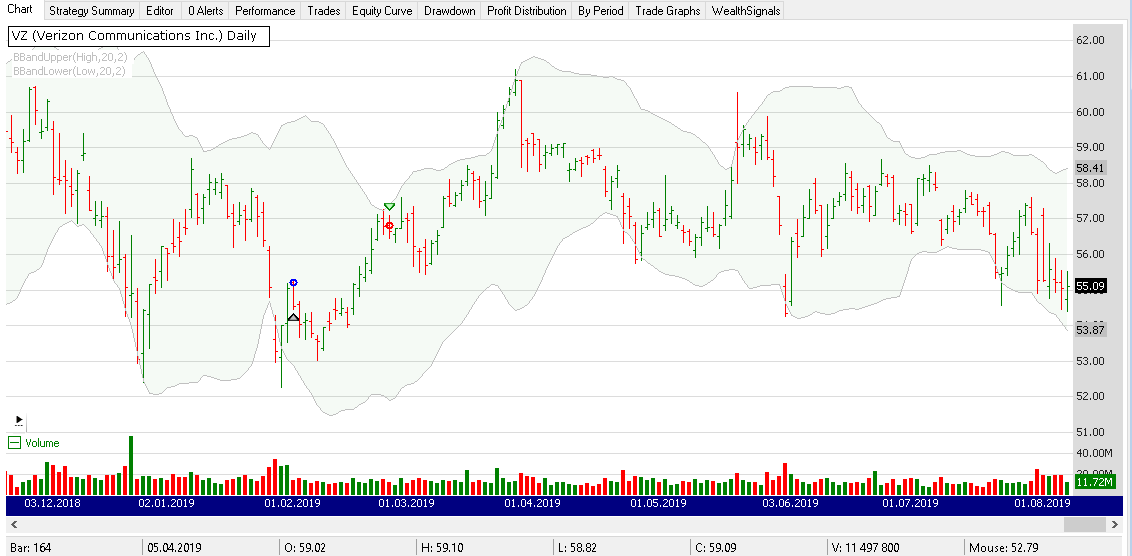Open the WealthSignals tab
The height and width of the screenshot is (556, 1132).
click(x=745, y=11)
